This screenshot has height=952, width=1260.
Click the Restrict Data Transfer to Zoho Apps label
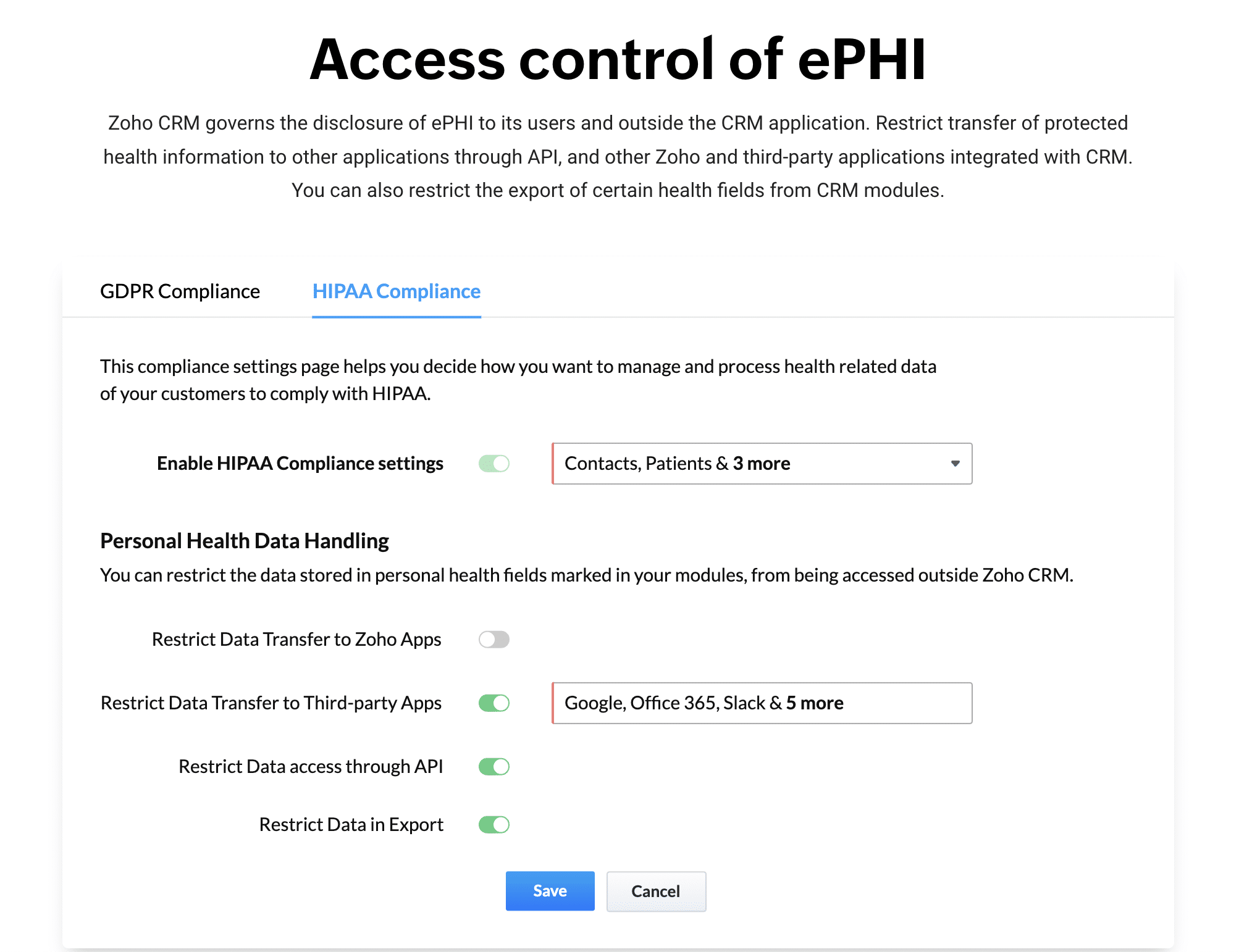(x=296, y=640)
